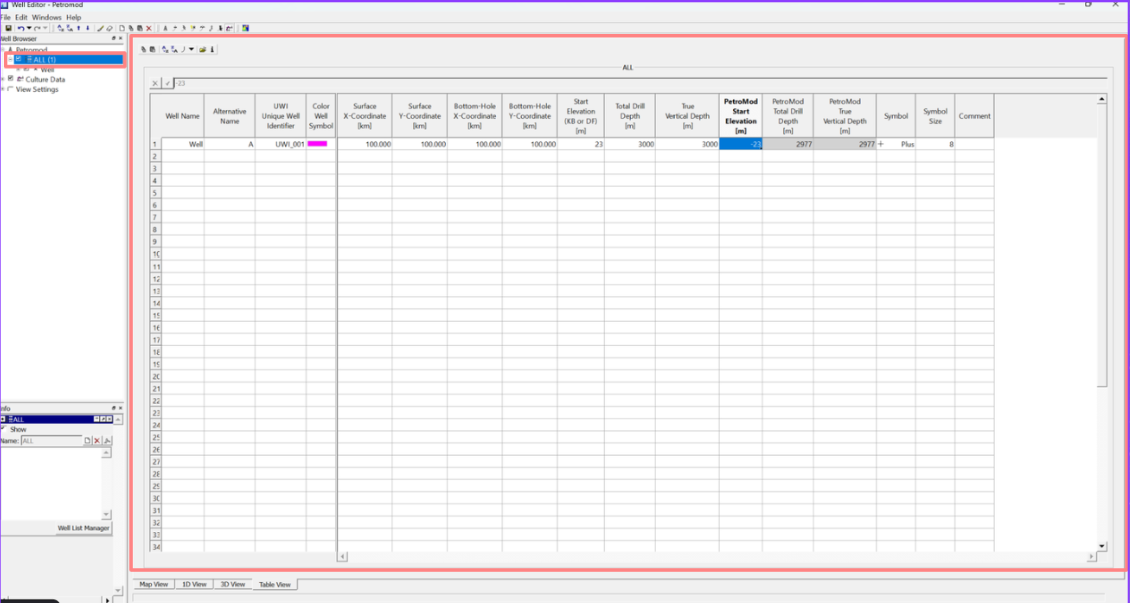Click the Well List Manager button
Viewport: 1130px width, 603px height.
tap(84, 528)
